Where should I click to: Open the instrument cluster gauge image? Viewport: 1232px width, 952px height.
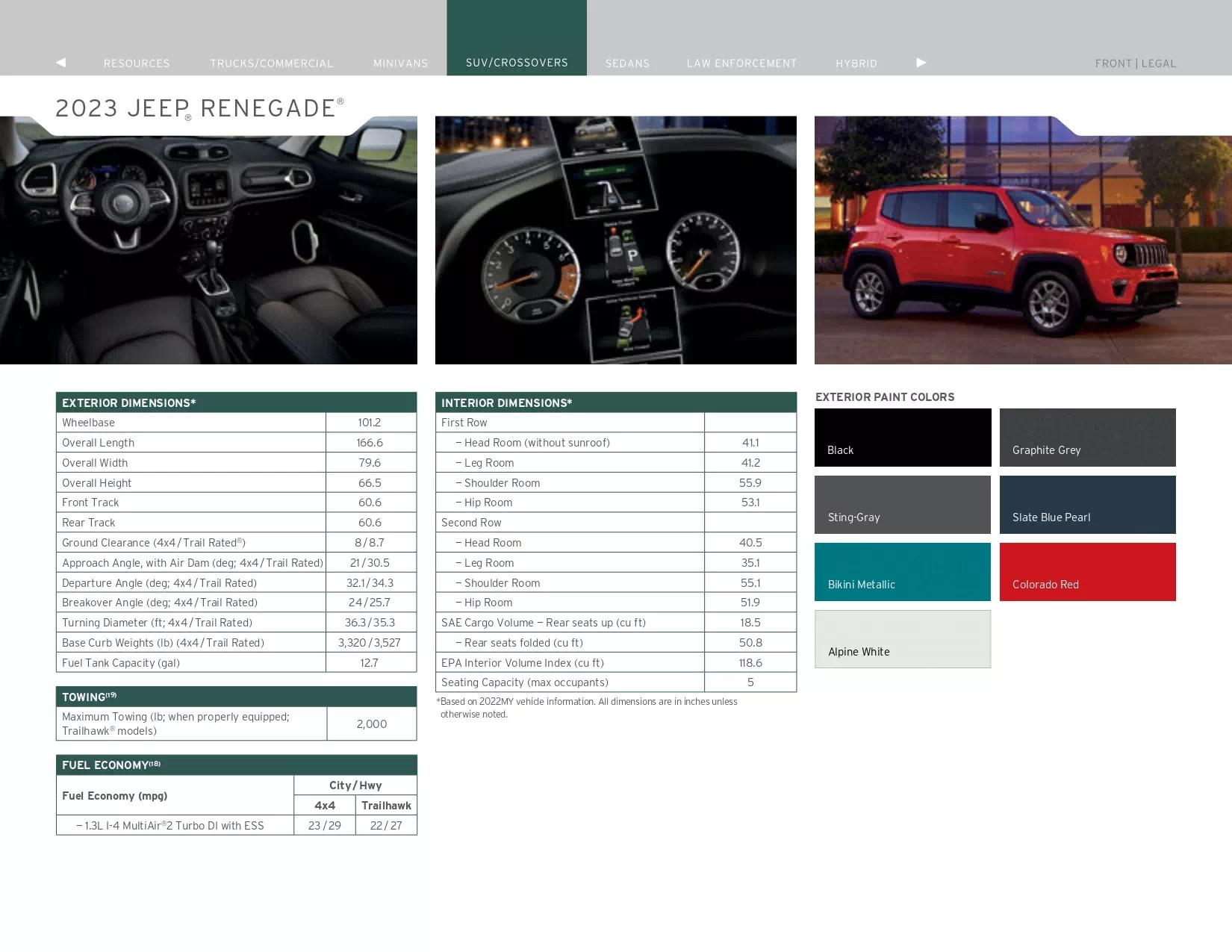(616, 238)
